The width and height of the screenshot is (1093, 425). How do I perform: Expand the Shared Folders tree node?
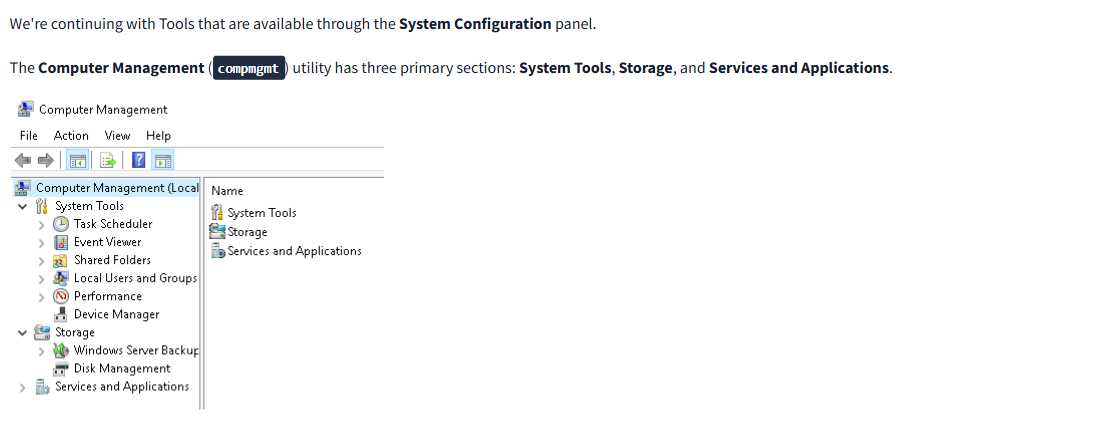pos(41,260)
